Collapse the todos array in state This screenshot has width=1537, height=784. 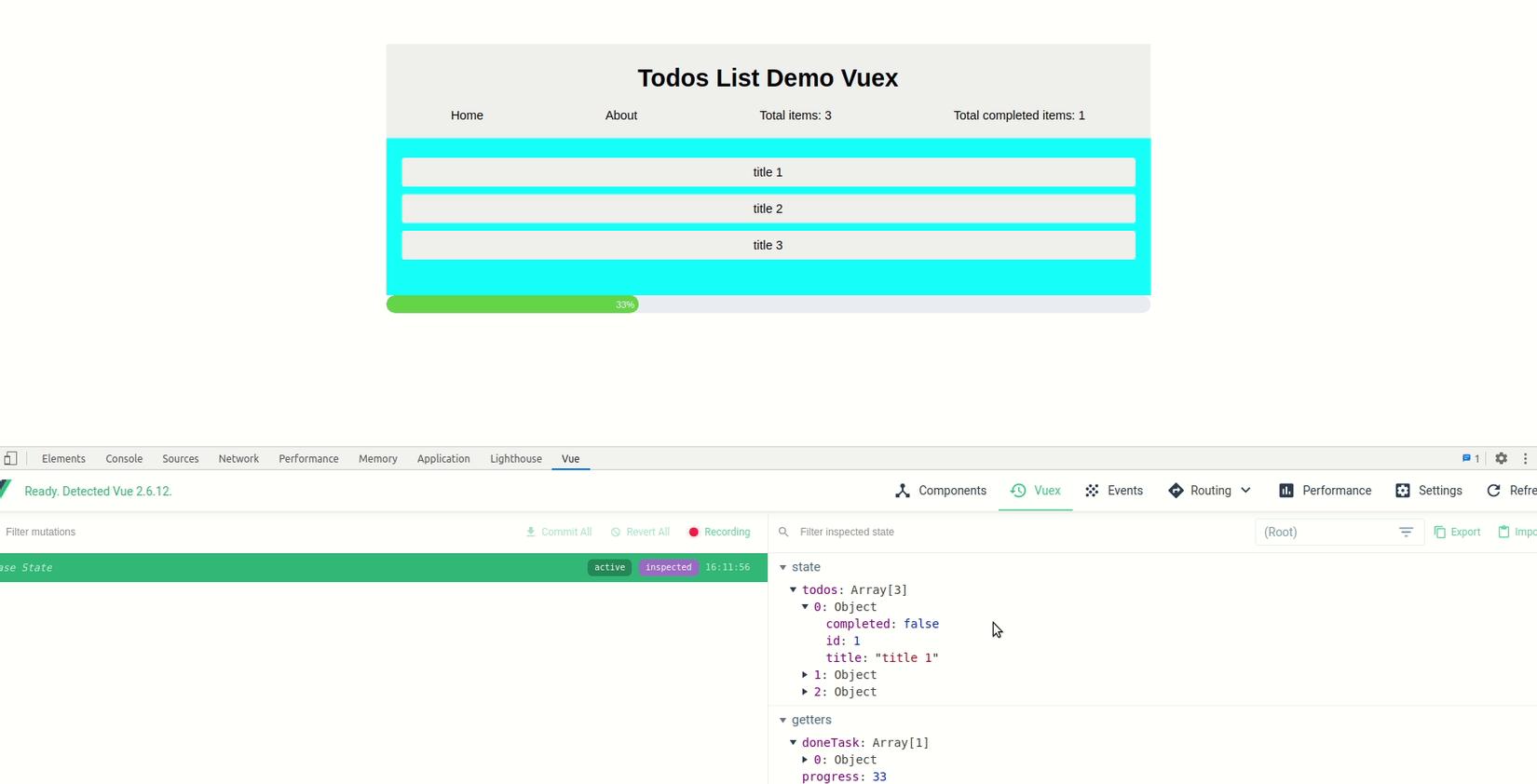tap(794, 589)
